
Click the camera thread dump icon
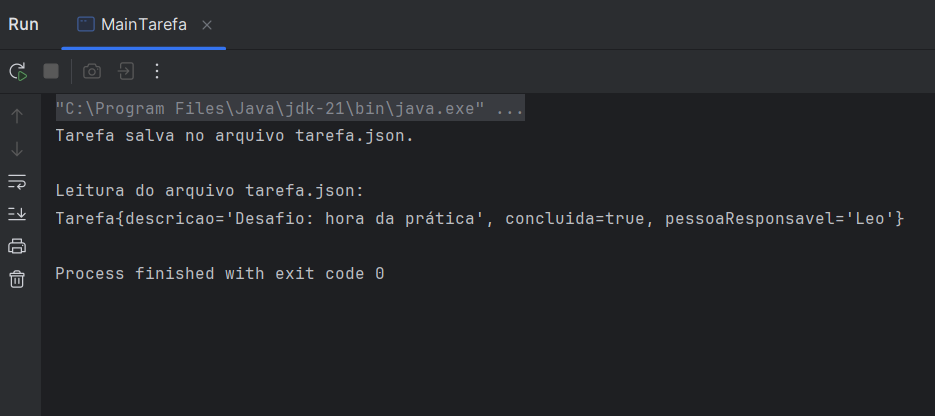[x=91, y=72]
